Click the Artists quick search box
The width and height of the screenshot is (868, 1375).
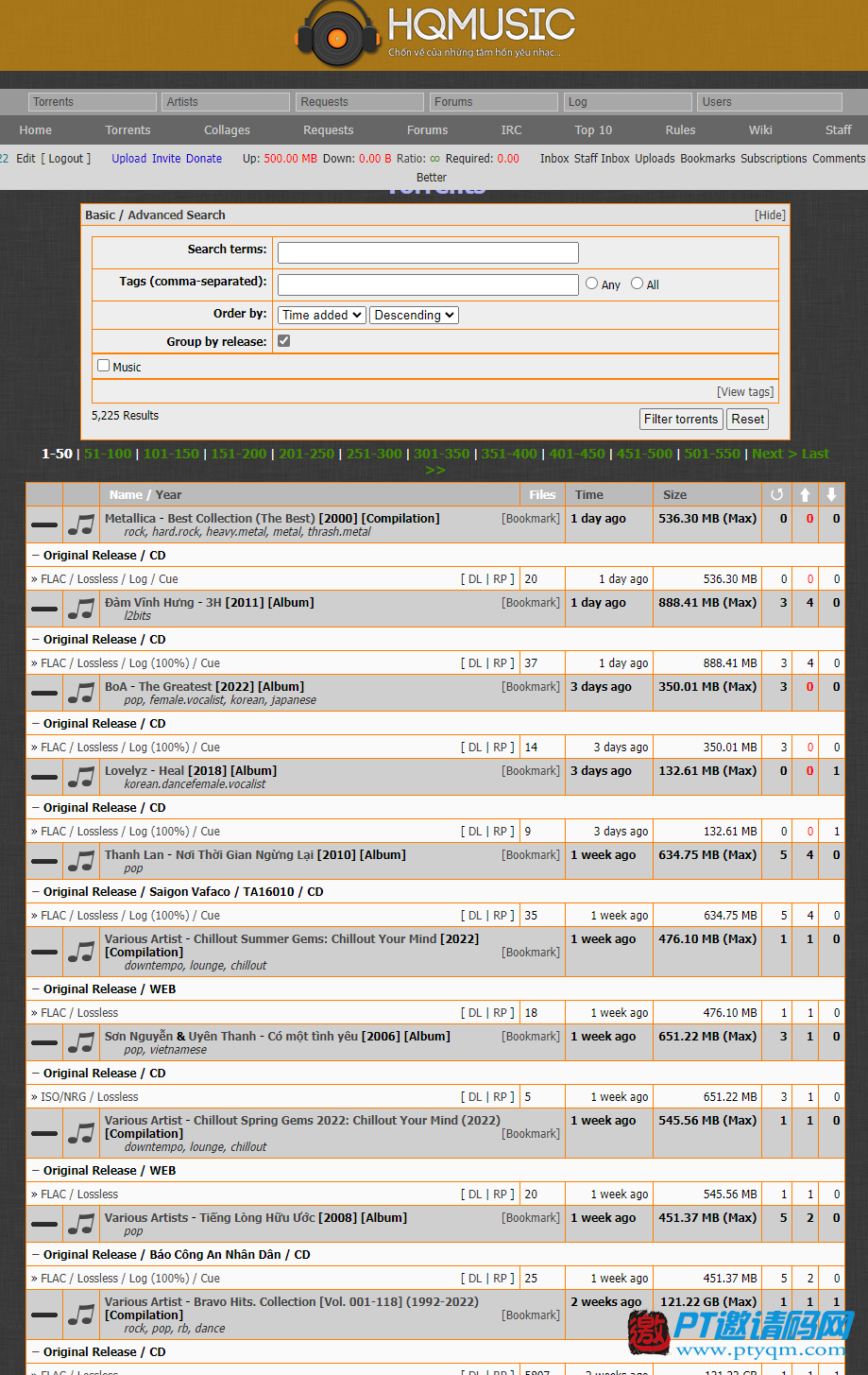click(x=226, y=102)
